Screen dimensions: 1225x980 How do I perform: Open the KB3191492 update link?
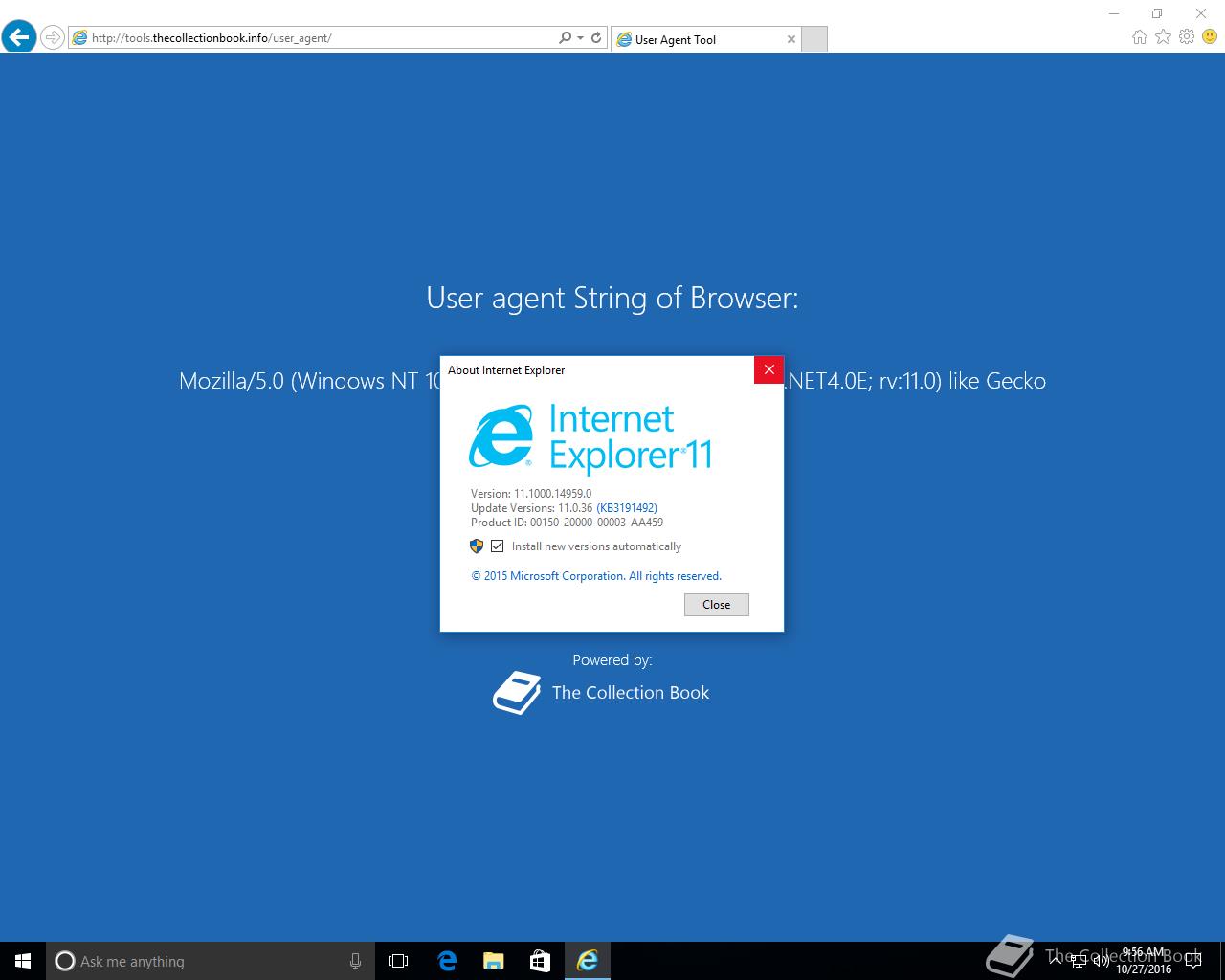tap(627, 508)
